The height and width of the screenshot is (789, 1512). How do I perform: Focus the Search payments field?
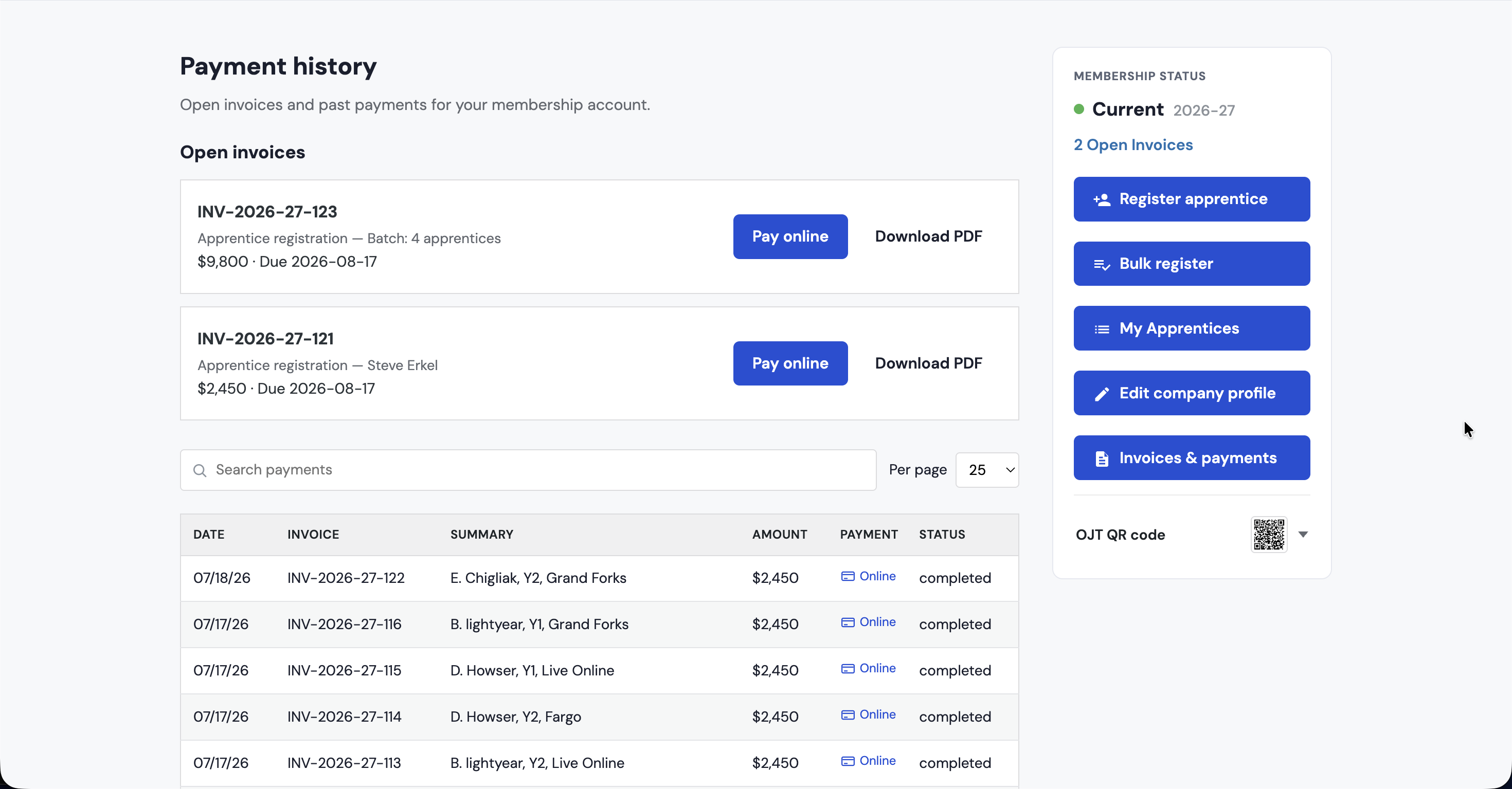[528, 470]
